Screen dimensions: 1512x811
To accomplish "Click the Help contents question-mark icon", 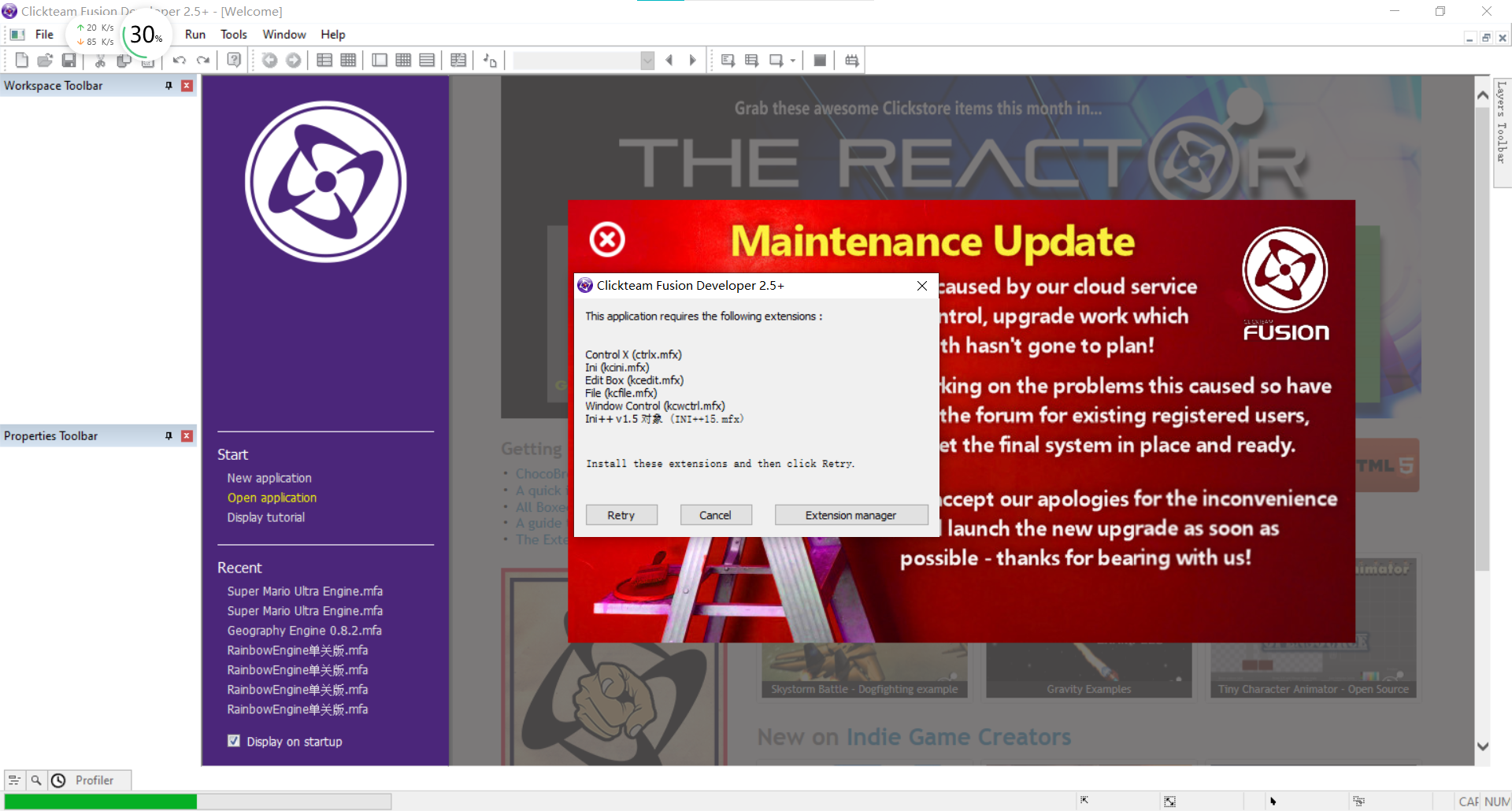I will click(x=234, y=61).
